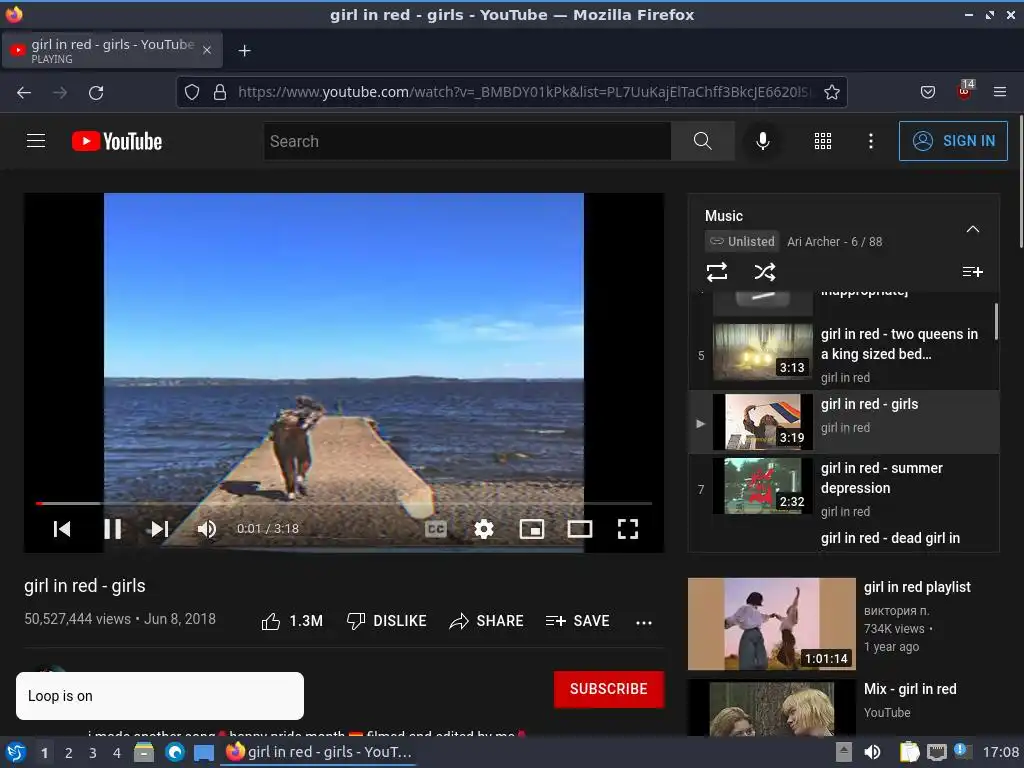
Task: Open 'girl in red playlist' recommended video
Action: pos(843,624)
